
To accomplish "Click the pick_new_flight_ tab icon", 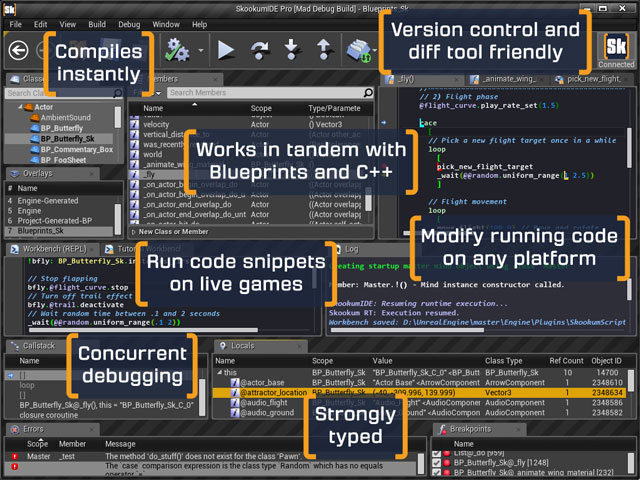I will pos(559,80).
